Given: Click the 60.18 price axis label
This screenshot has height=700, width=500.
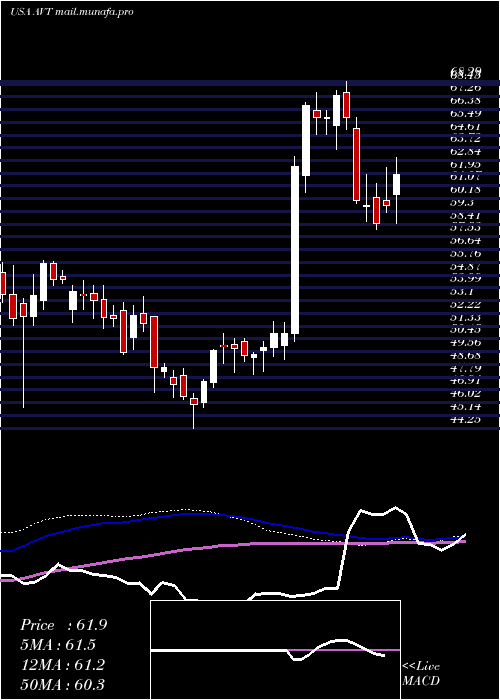Looking at the screenshot, I should 466,190.
